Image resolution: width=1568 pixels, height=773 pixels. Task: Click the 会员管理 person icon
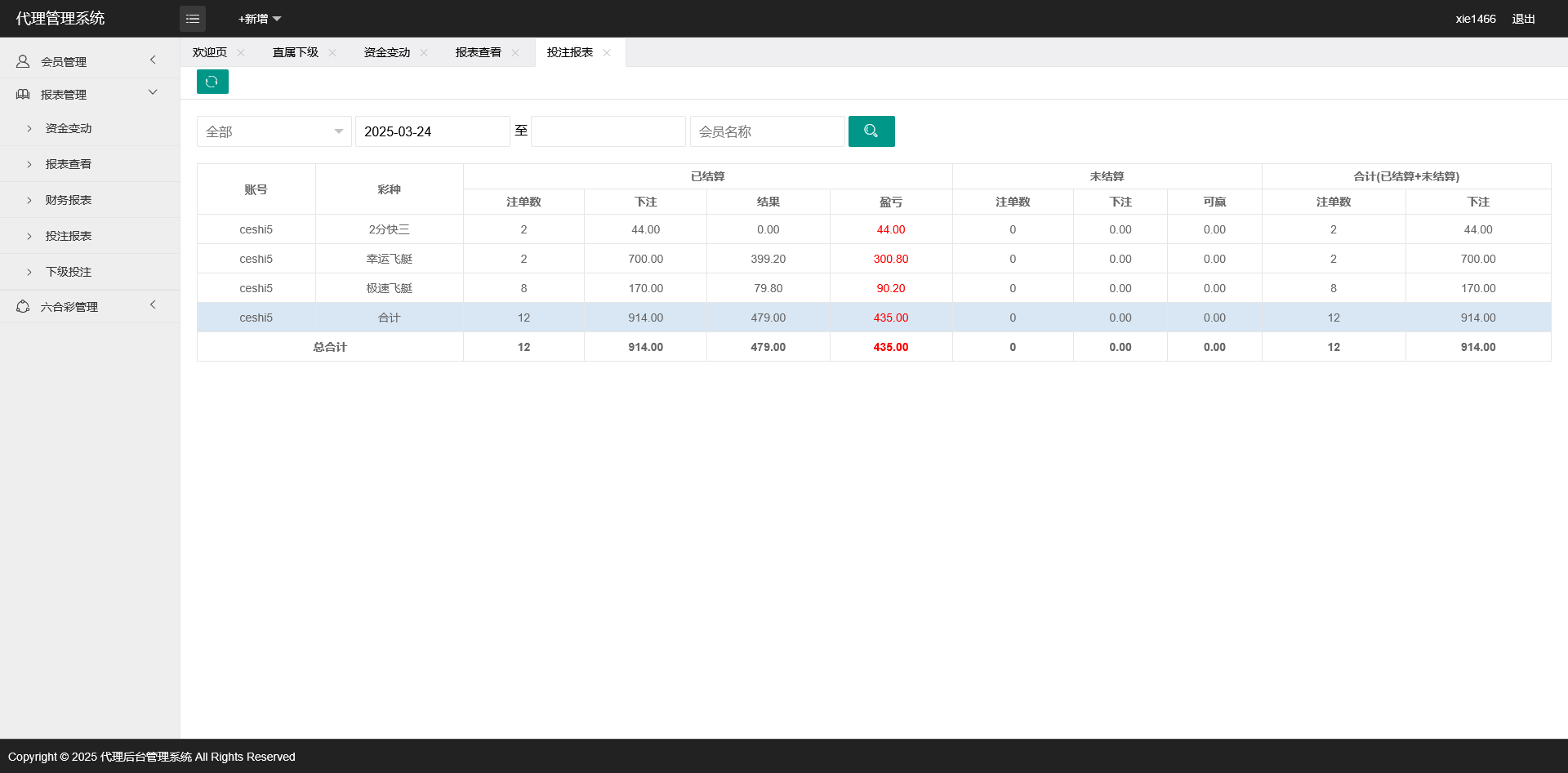coord(22,60)
